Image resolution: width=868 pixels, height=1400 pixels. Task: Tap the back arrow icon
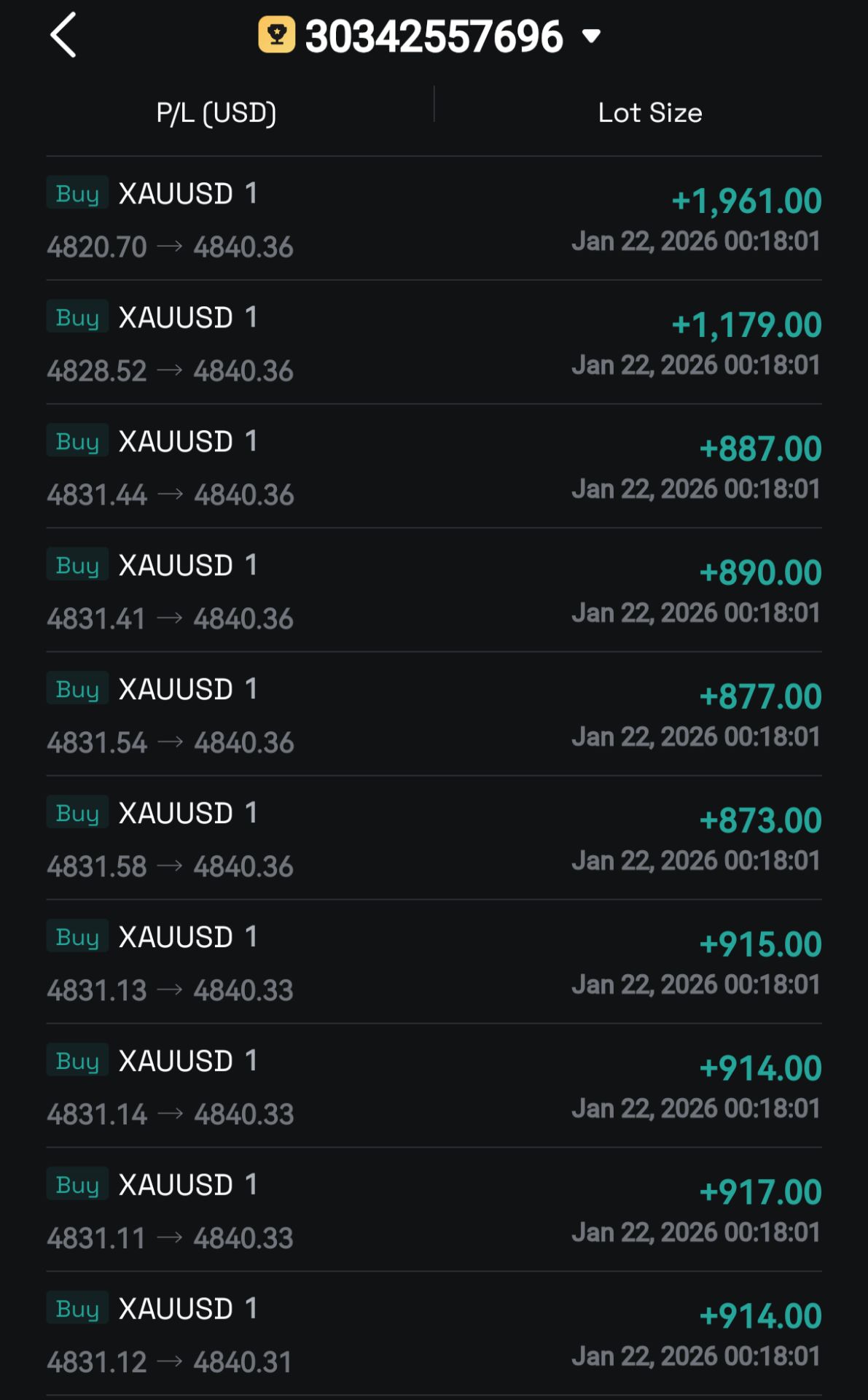pyautogui.click(x=63, y=35)
